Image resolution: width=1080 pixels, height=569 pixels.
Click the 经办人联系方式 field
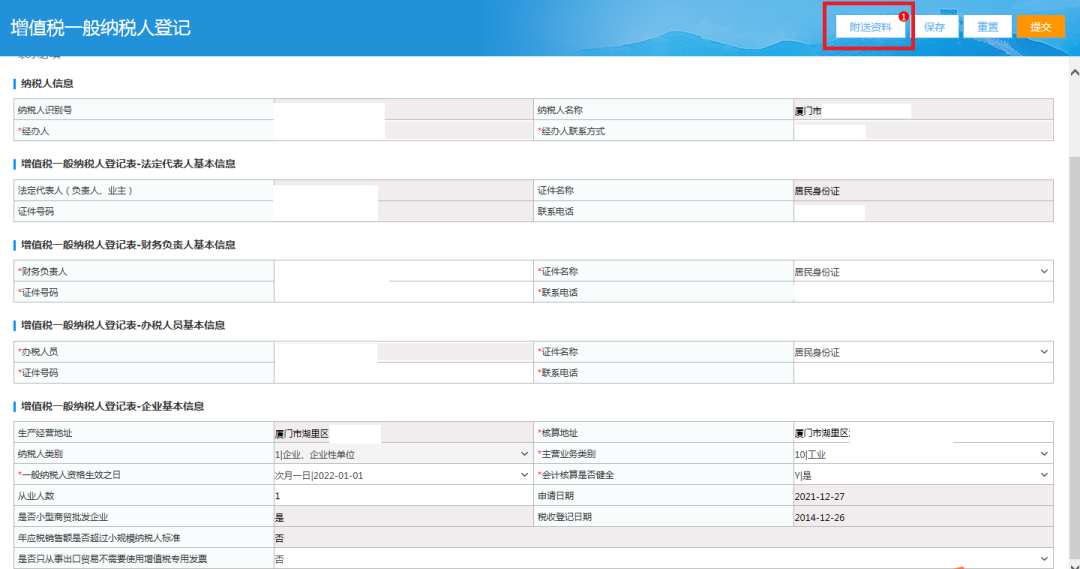click(x=923, y=131)
